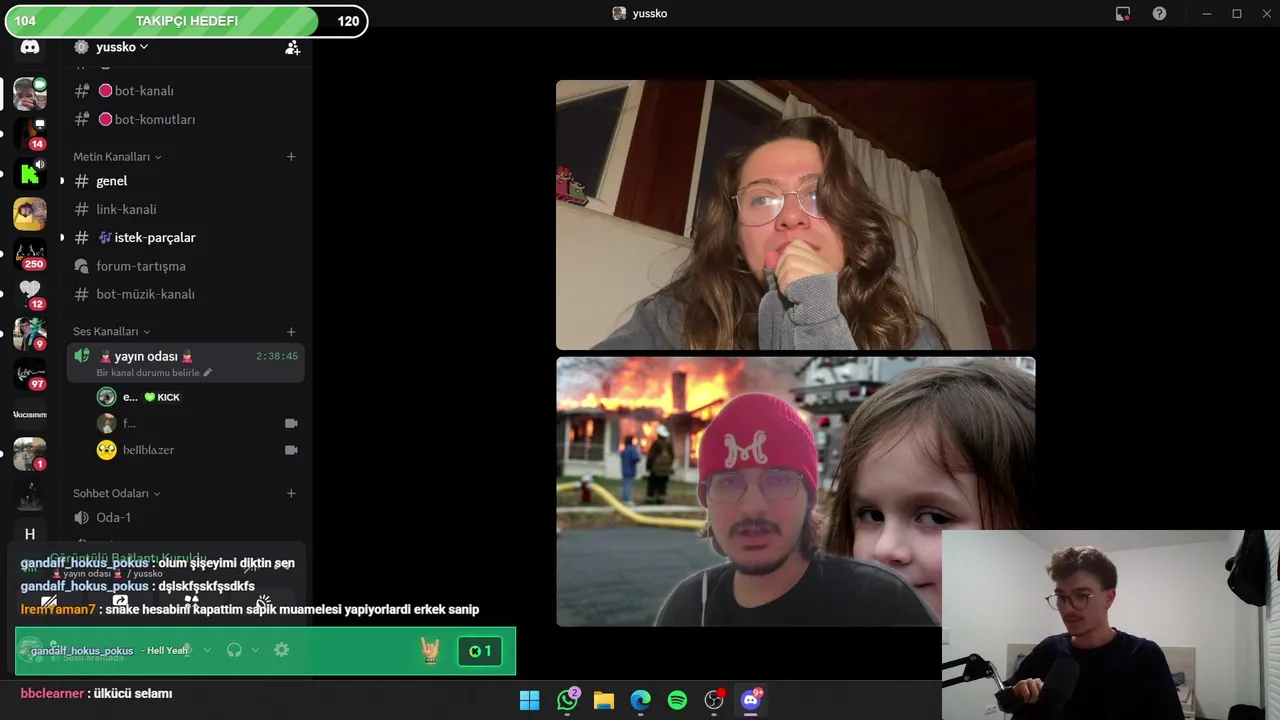1280x720 pixels.
Task: Open the bot-müzik-kanalı channel
Action: (x=185, y=295)
